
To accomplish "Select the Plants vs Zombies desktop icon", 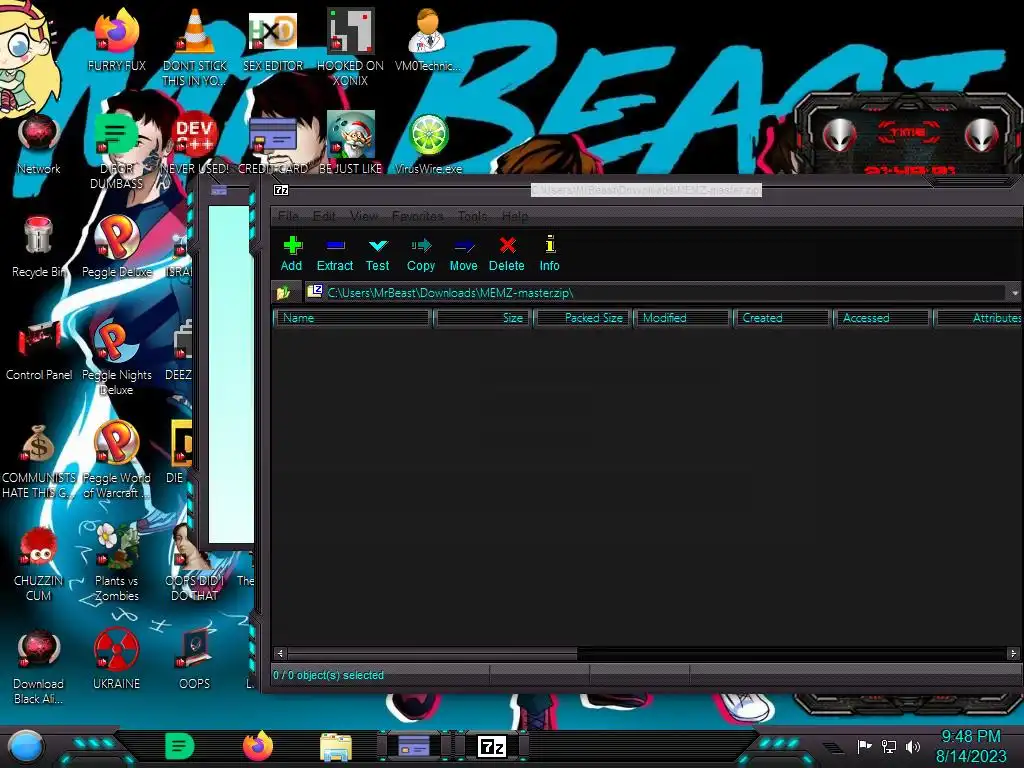I will 116,564.
